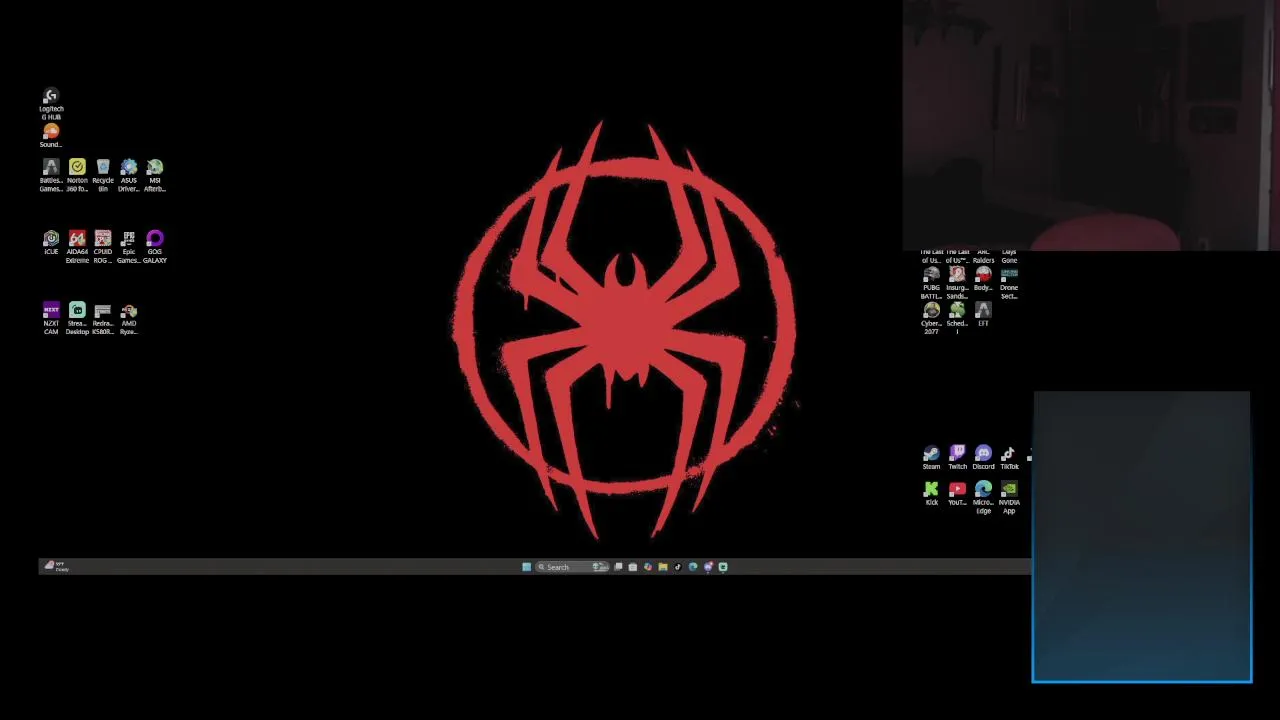Open the PUBG BATTLEGROUNDS shortcut

pos(932,283)
